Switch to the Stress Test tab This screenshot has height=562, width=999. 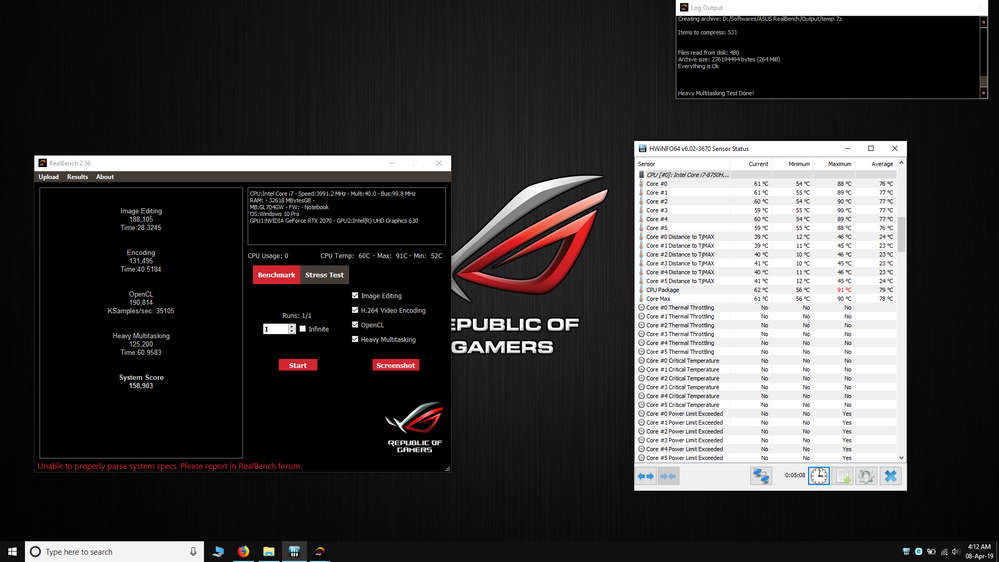(324, 275)
